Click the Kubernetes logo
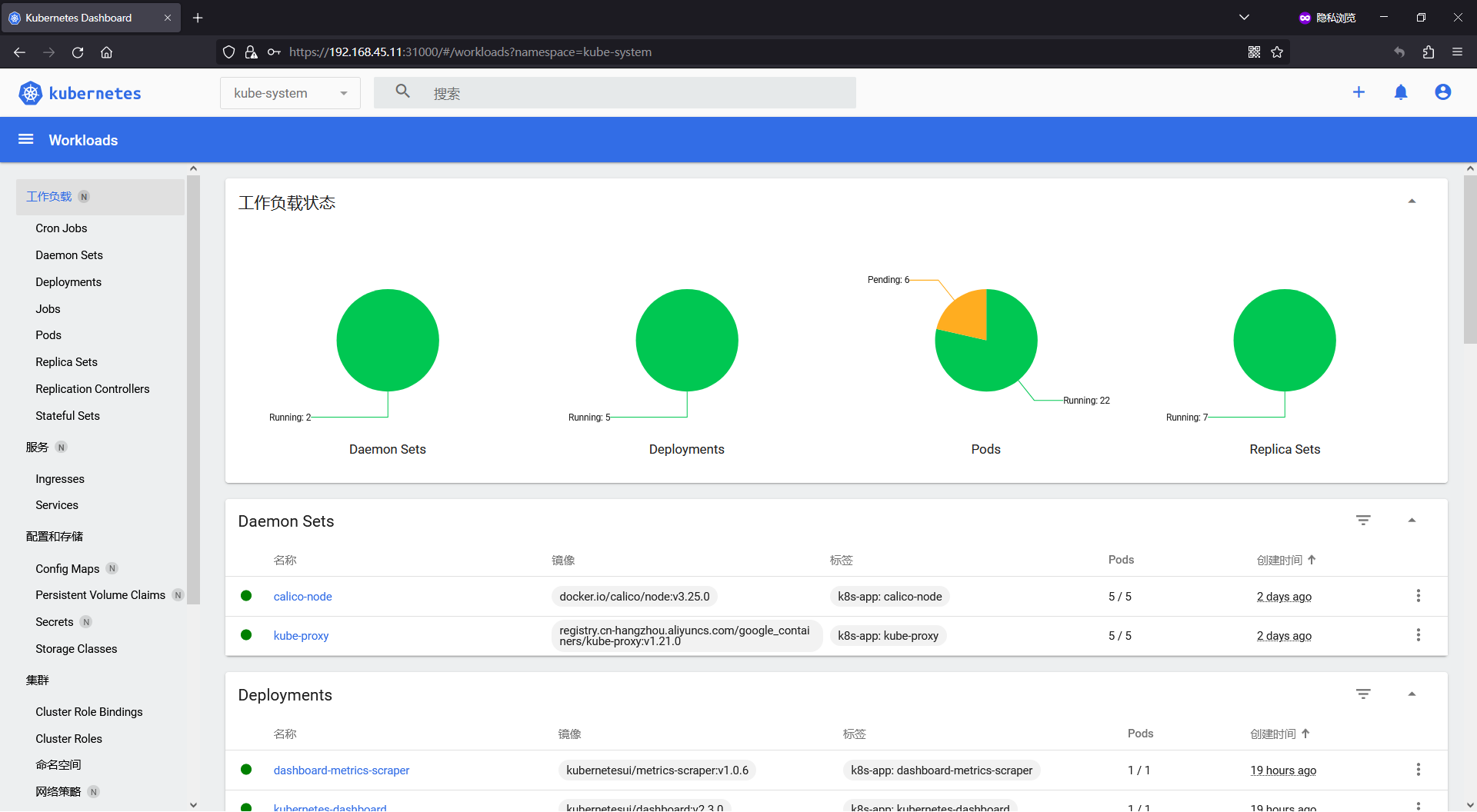This screenshot has height=812, width=1477. pos(31,93)
